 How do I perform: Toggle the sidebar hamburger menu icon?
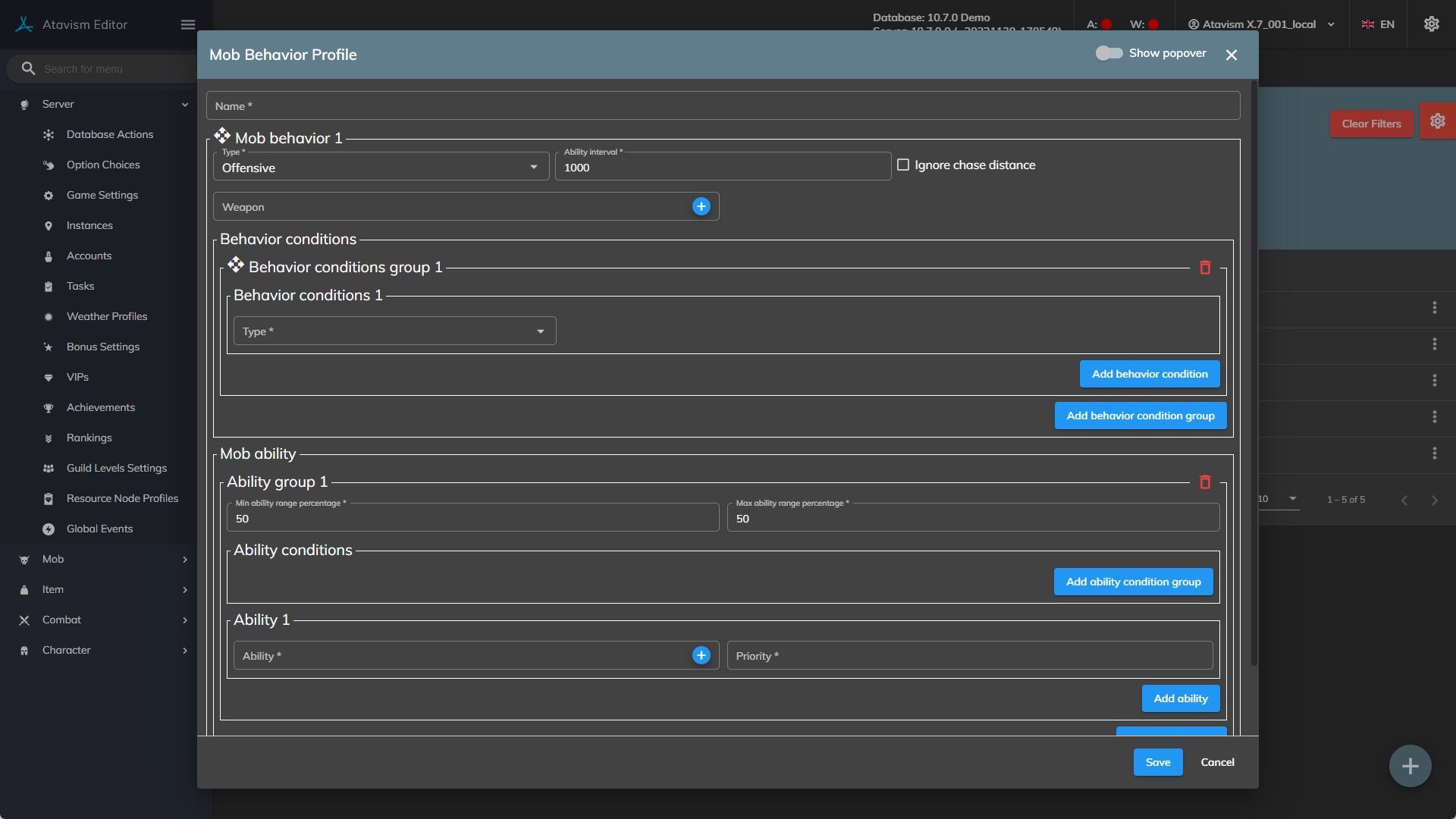188,24
